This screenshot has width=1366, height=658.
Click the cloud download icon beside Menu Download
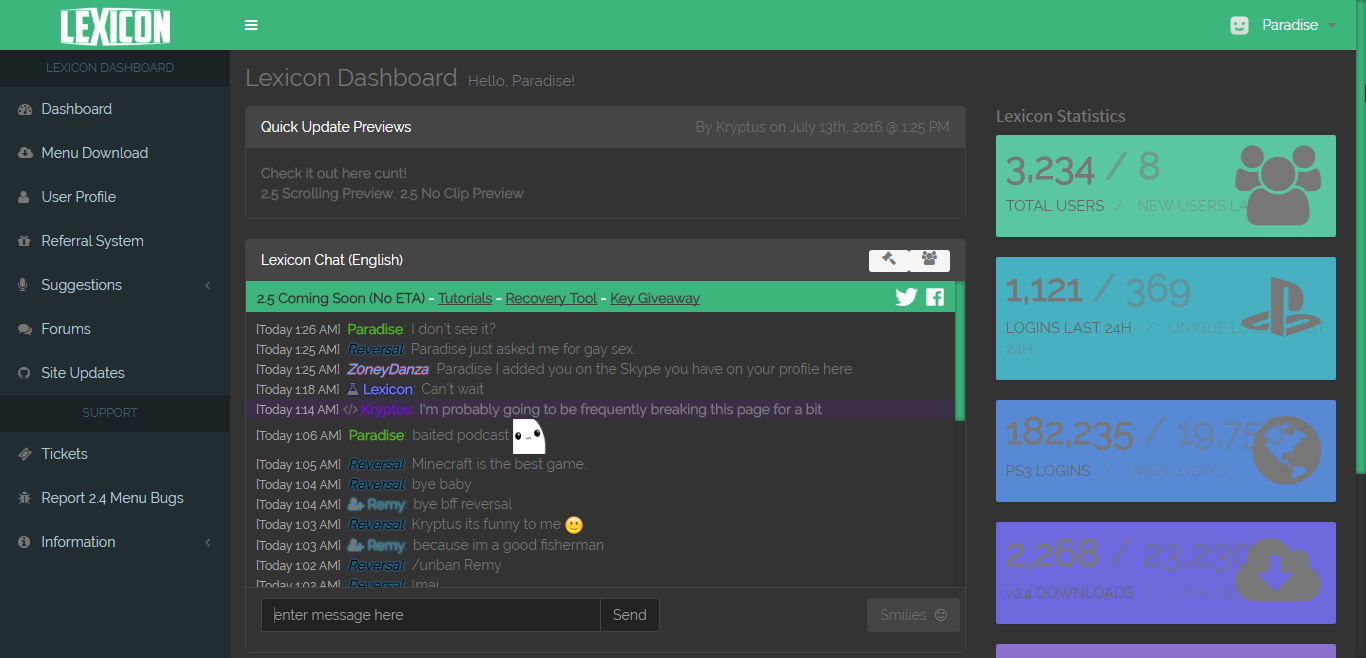pyautogui.click(x=25, y=153)
